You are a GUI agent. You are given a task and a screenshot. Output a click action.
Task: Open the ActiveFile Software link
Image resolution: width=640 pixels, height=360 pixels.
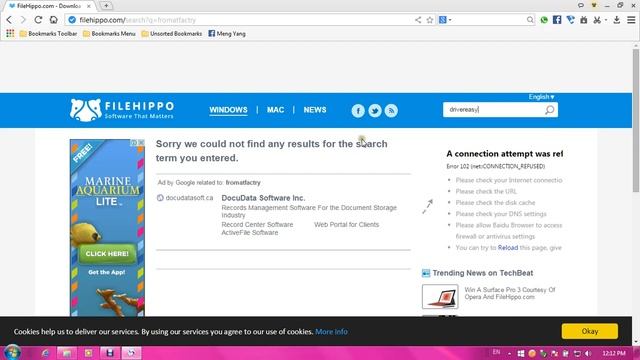[x=250, y=233]
